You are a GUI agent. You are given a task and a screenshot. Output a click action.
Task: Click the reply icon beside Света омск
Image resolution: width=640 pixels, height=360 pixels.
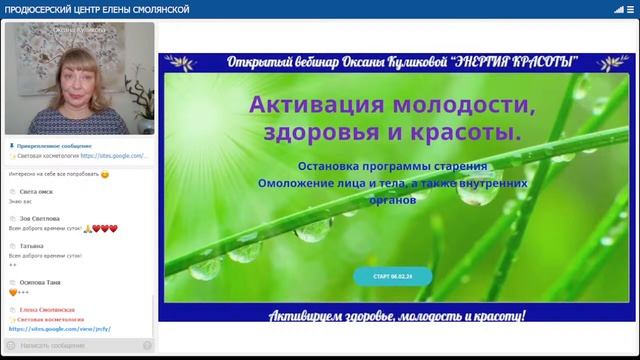click(x=12, y=191)
